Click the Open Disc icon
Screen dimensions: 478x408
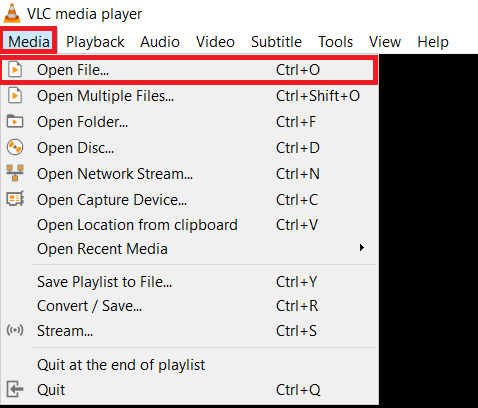pyautogui.click(x=15, y=147)
